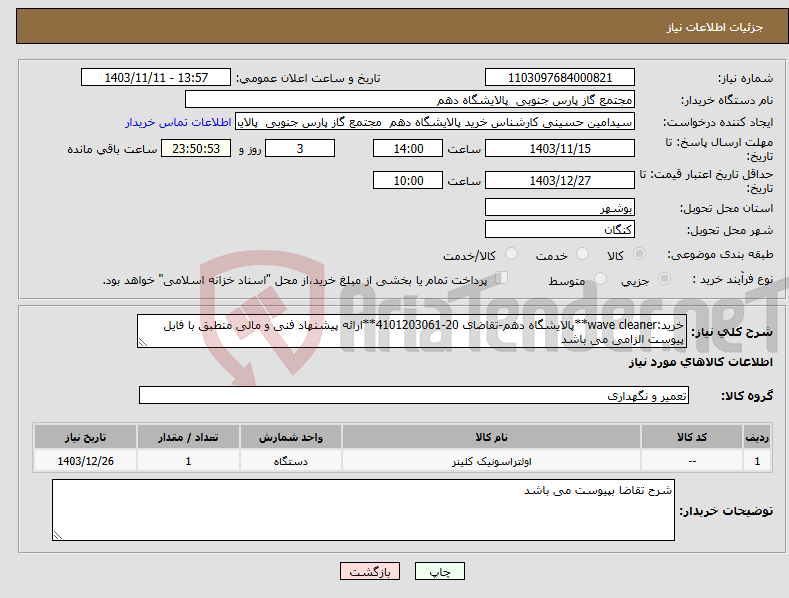The width and height of the screenshot is (789, 598).
Task: Click the کد کالا column header
Action: [692, 437]
